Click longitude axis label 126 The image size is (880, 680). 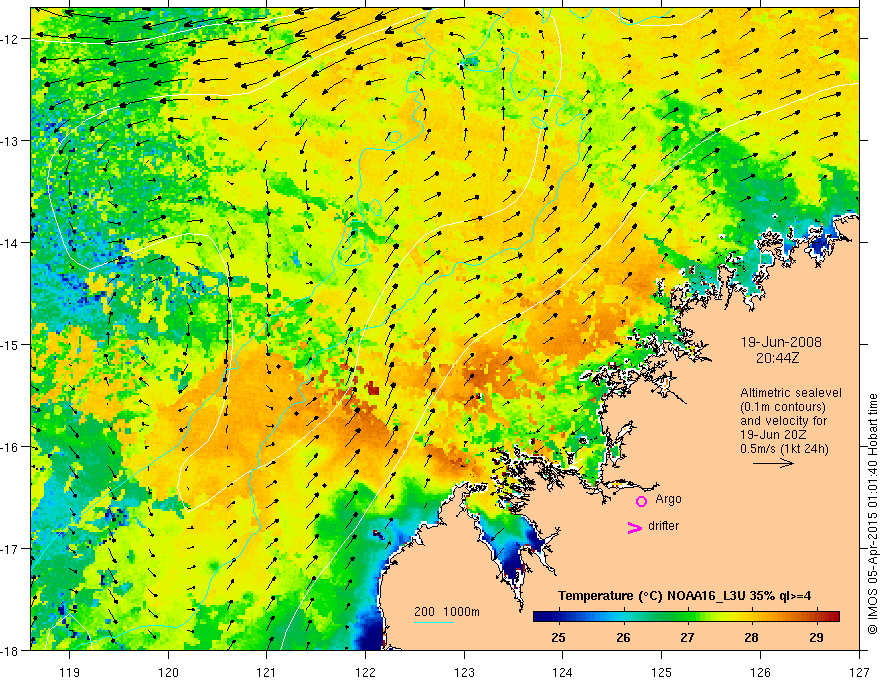(760, 672)
